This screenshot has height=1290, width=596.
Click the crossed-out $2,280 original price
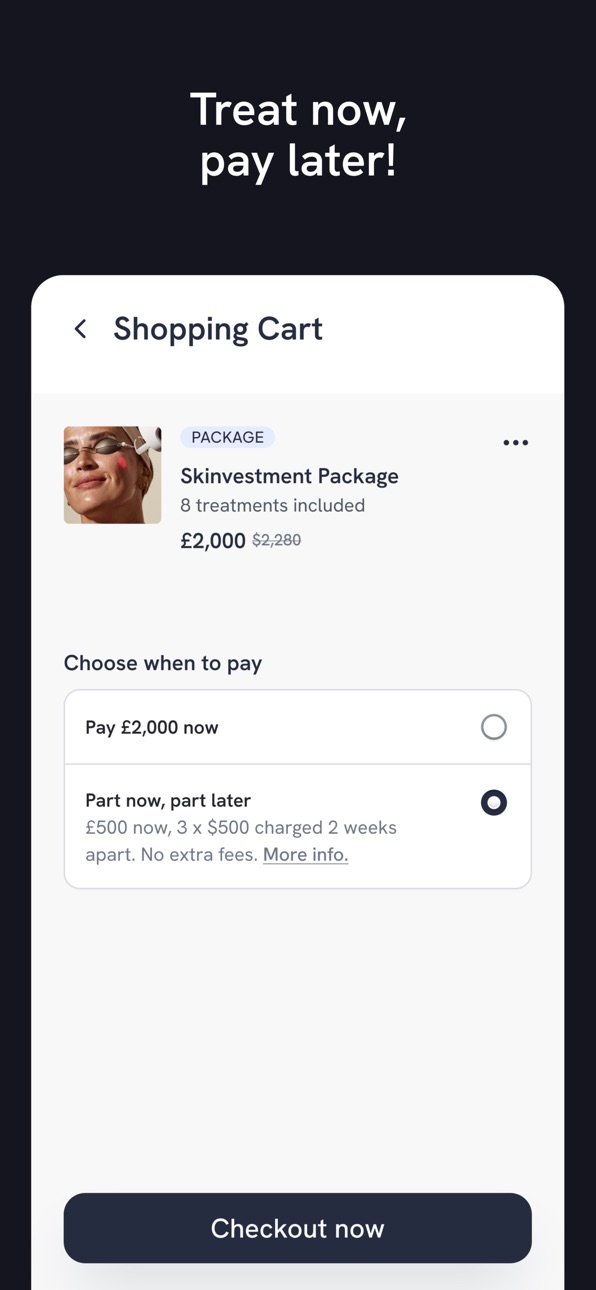point(277,540)
